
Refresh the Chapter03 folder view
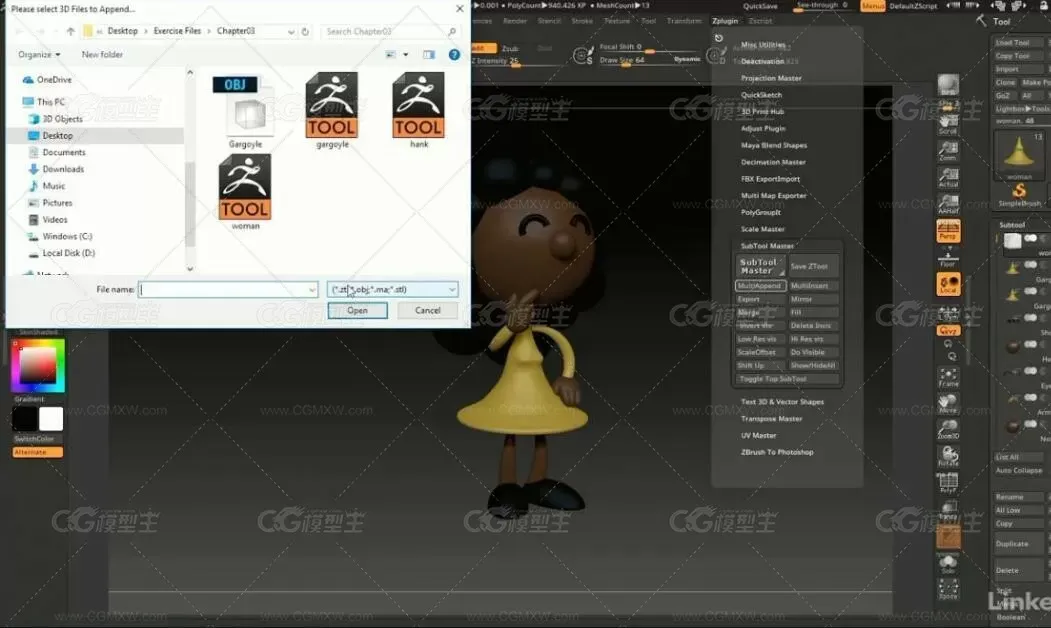[x=306, y=31]
